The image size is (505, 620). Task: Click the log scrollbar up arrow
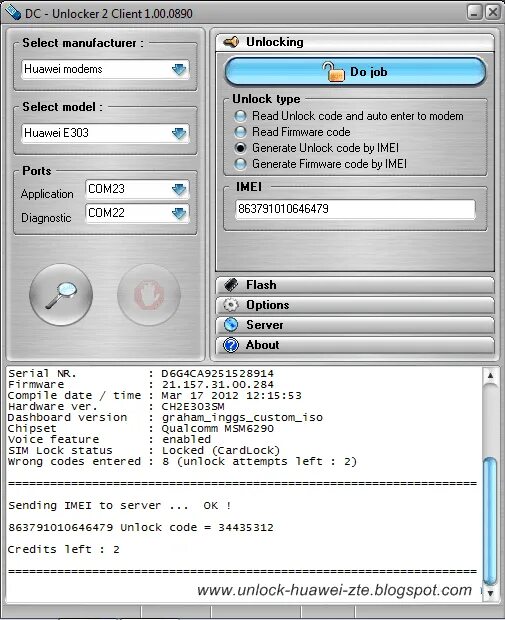pos(490,375)
